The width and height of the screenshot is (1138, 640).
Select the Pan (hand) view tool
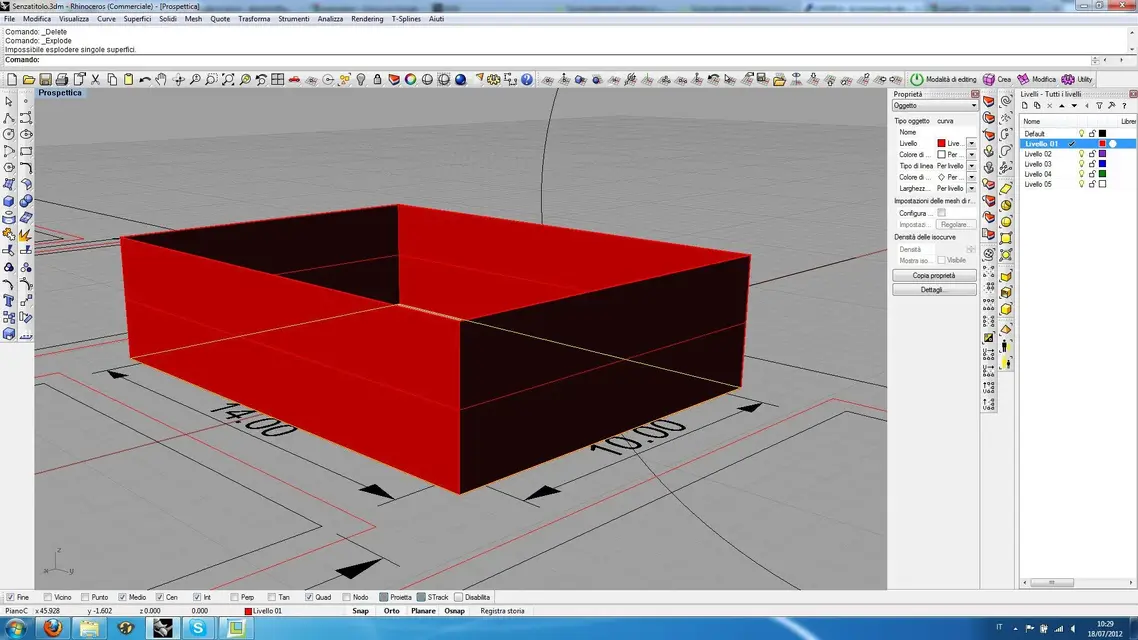[161, 79]
